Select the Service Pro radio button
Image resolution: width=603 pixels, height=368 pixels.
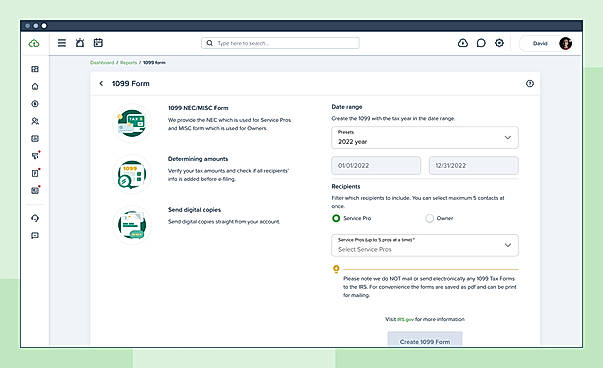click(336, 218)
